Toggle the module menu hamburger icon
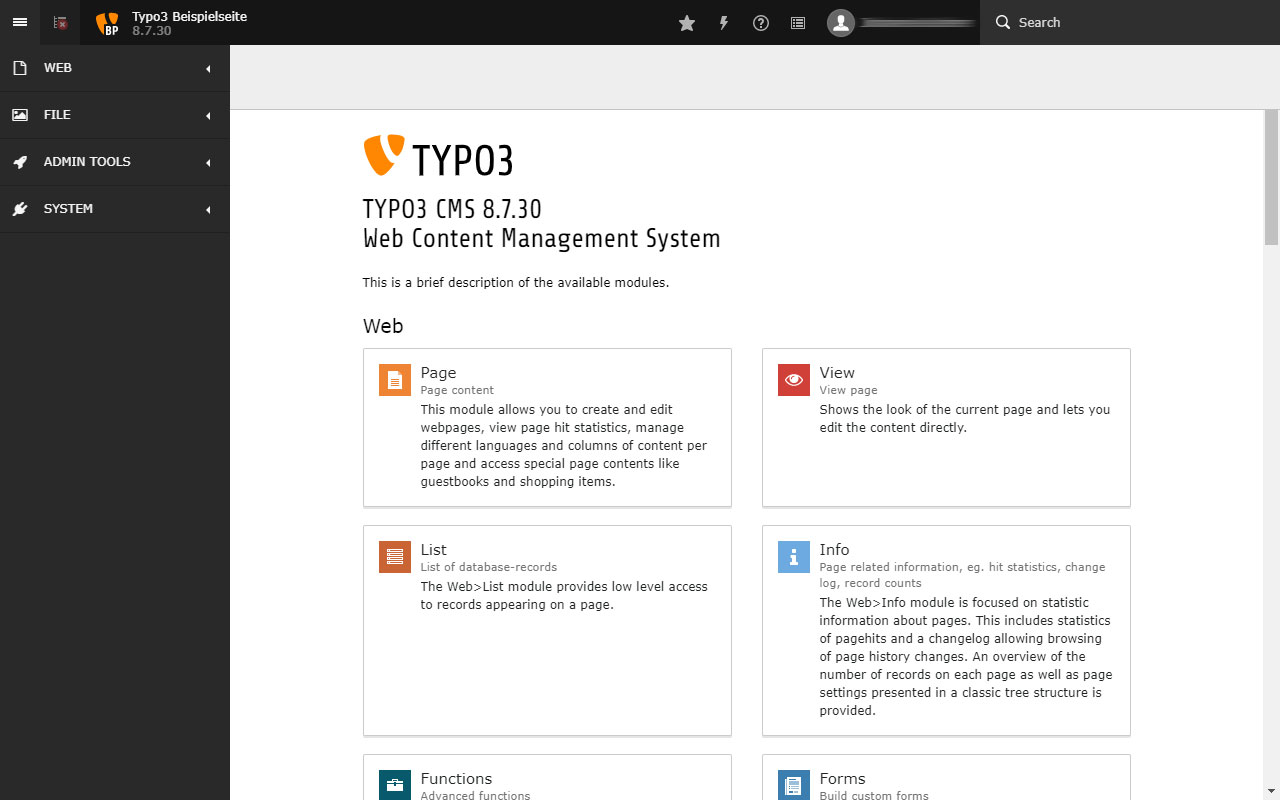 (x=20, y=22)
